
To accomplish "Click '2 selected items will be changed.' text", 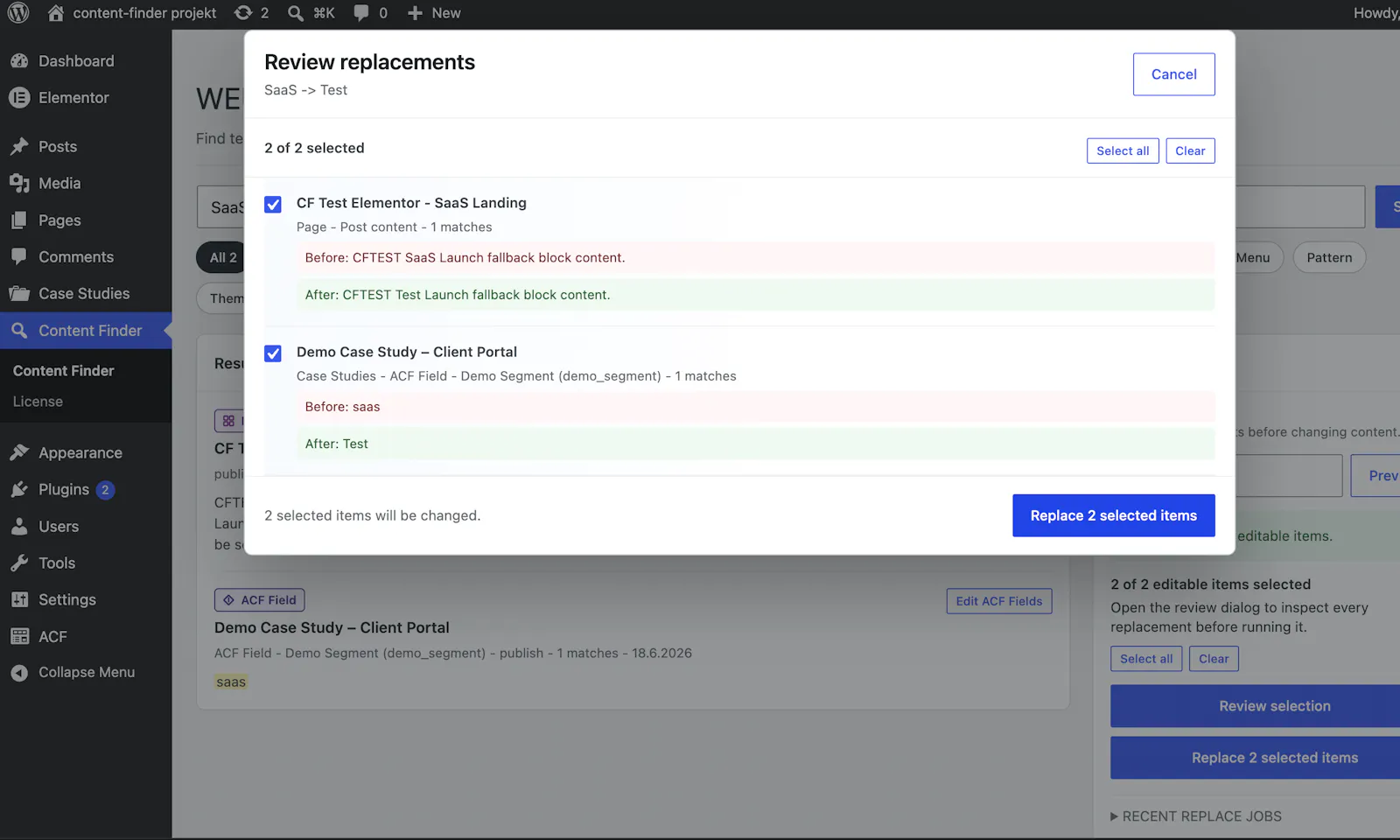I will click(372, 515).
